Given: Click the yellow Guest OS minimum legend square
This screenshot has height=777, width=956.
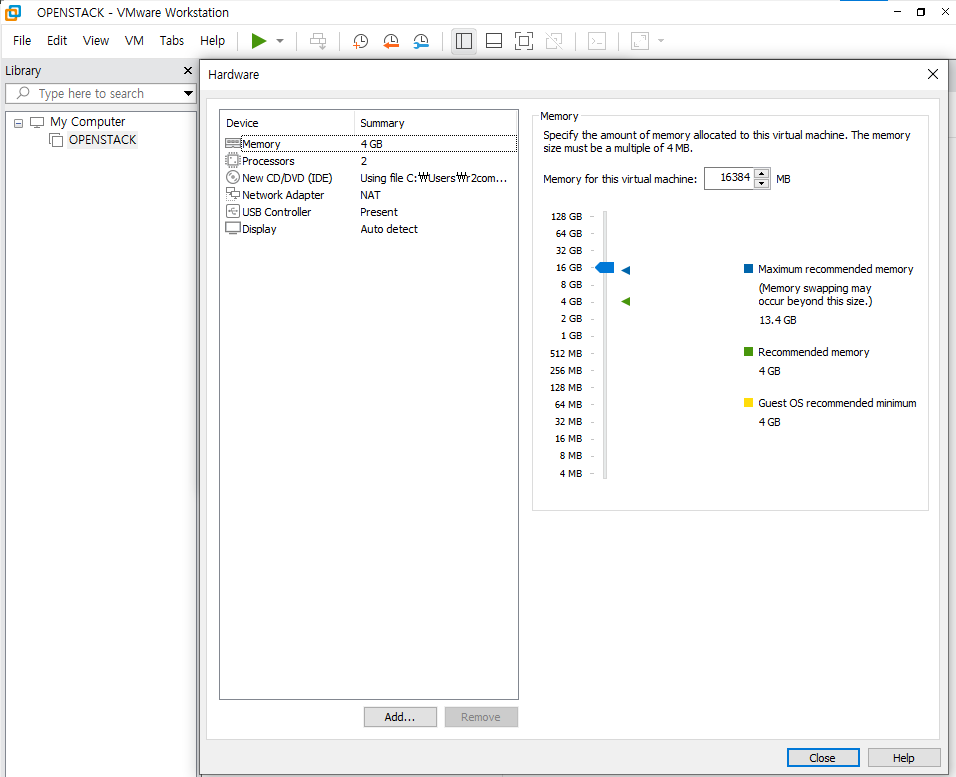Looking at the screenshot, I should click(x=748, y=403).
